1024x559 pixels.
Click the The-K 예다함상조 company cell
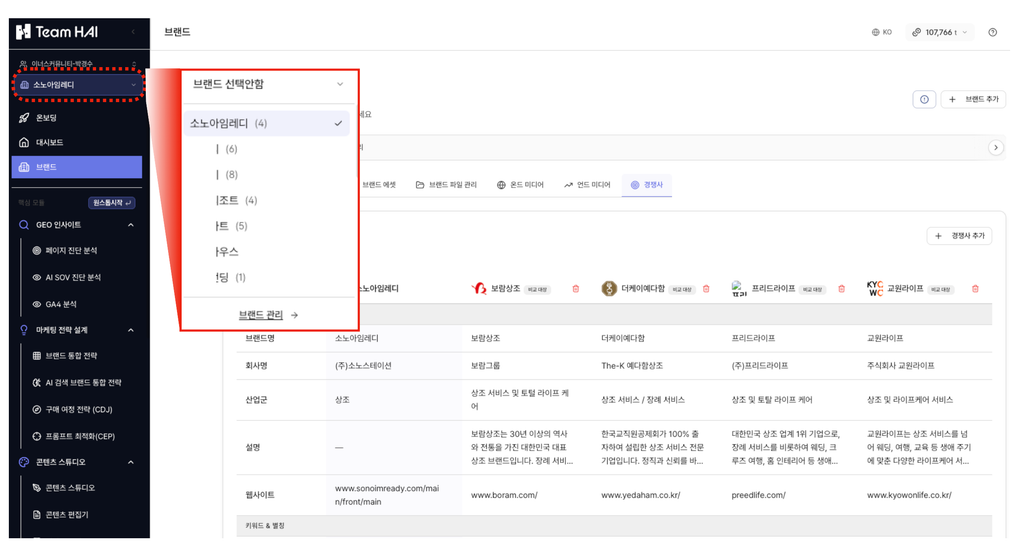point(632,366)
